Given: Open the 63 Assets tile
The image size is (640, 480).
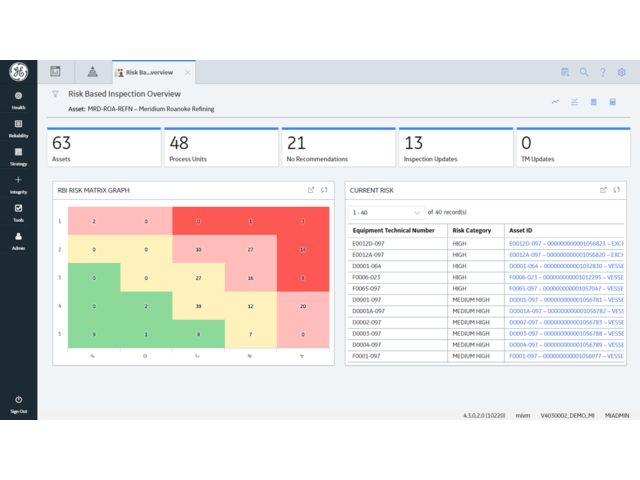Looking at the screenshot, I should [x=103, y=147].
